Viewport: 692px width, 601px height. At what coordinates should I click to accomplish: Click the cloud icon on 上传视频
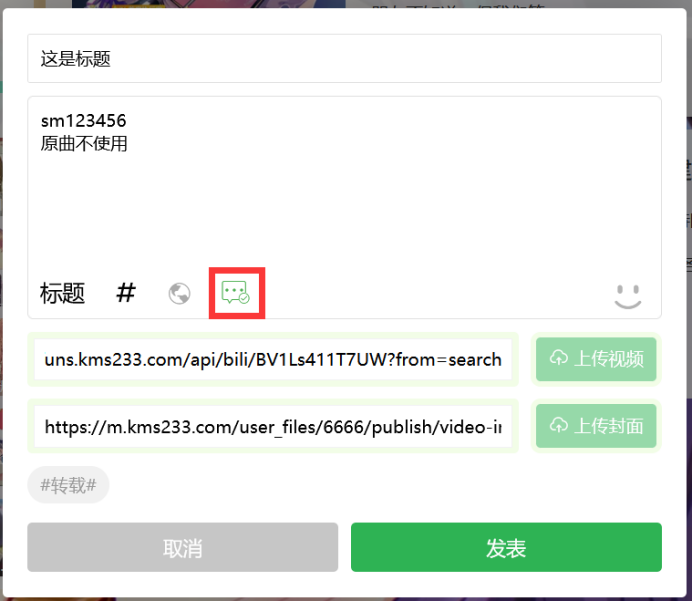point(559,357)
